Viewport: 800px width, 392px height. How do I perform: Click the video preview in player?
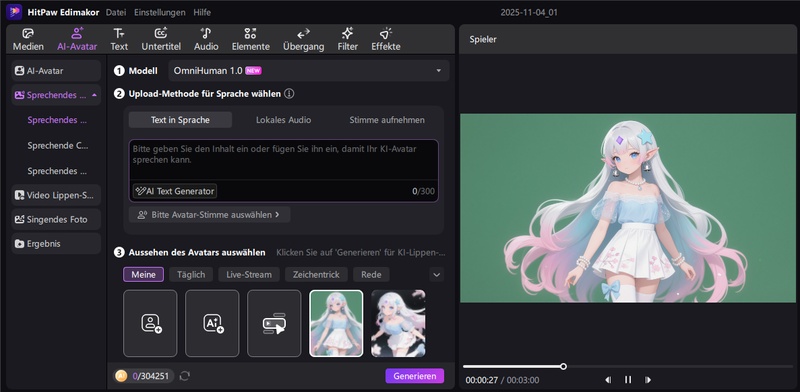(628, 208)
